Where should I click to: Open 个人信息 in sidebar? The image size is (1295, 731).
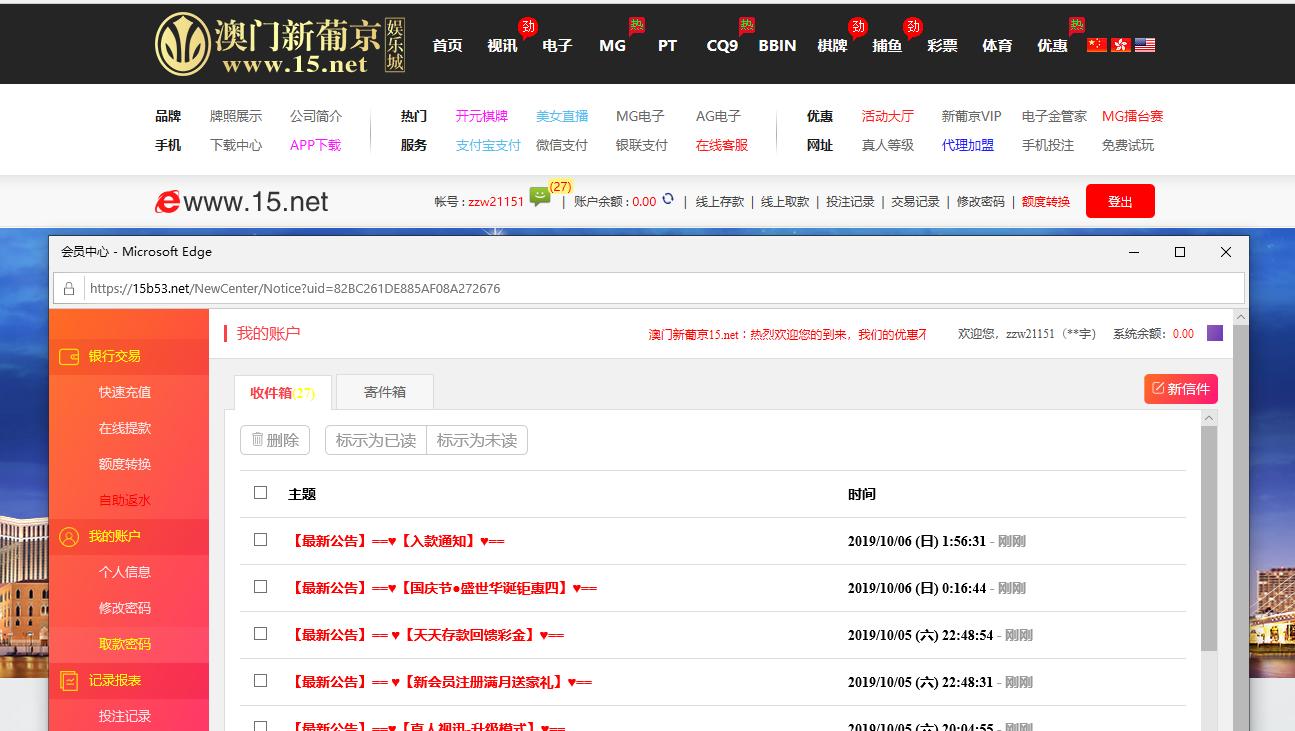pyautogui.click(x=125, y=572)
